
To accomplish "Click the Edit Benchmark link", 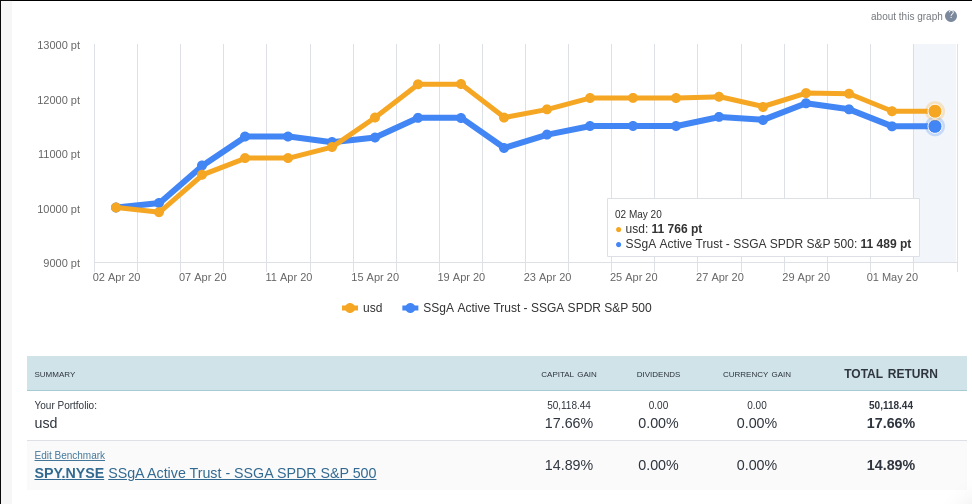I will [69, 455].
